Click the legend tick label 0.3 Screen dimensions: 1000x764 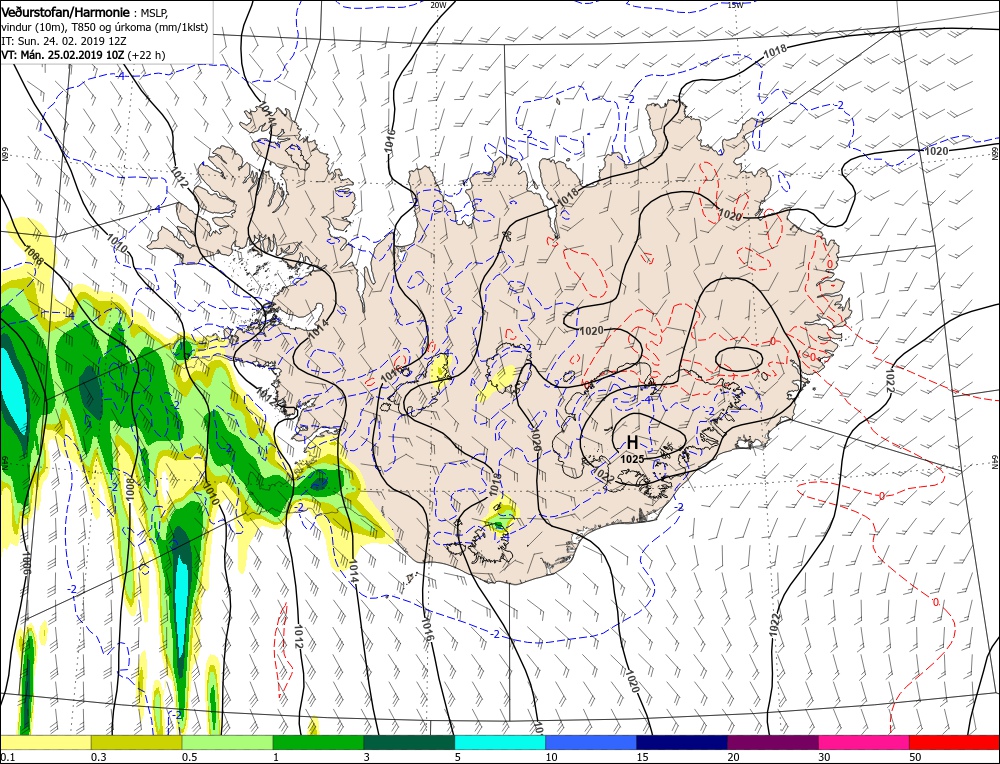pyautogui.click(x=98, y=757)
